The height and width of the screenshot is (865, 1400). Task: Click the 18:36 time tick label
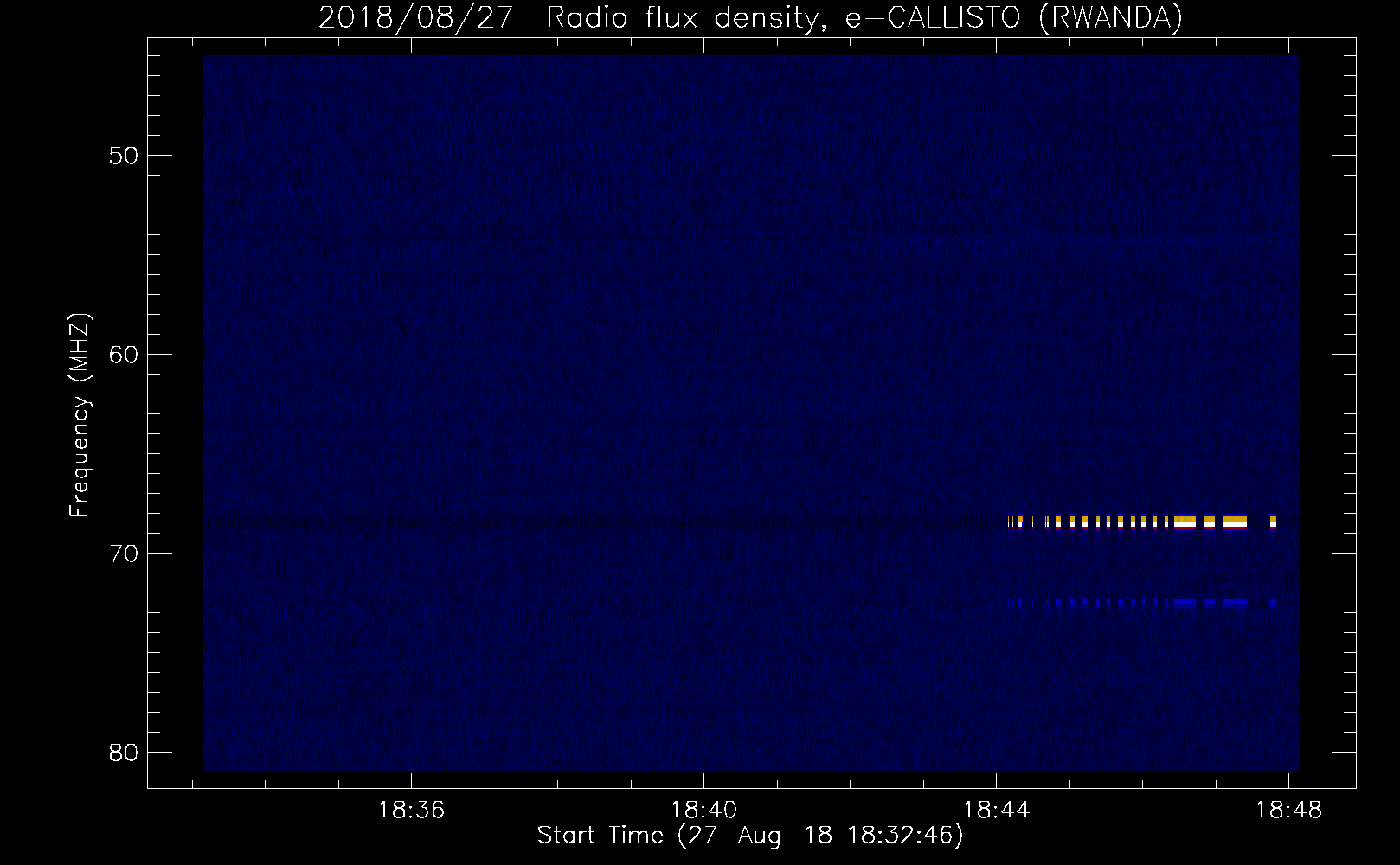point(412,811)
